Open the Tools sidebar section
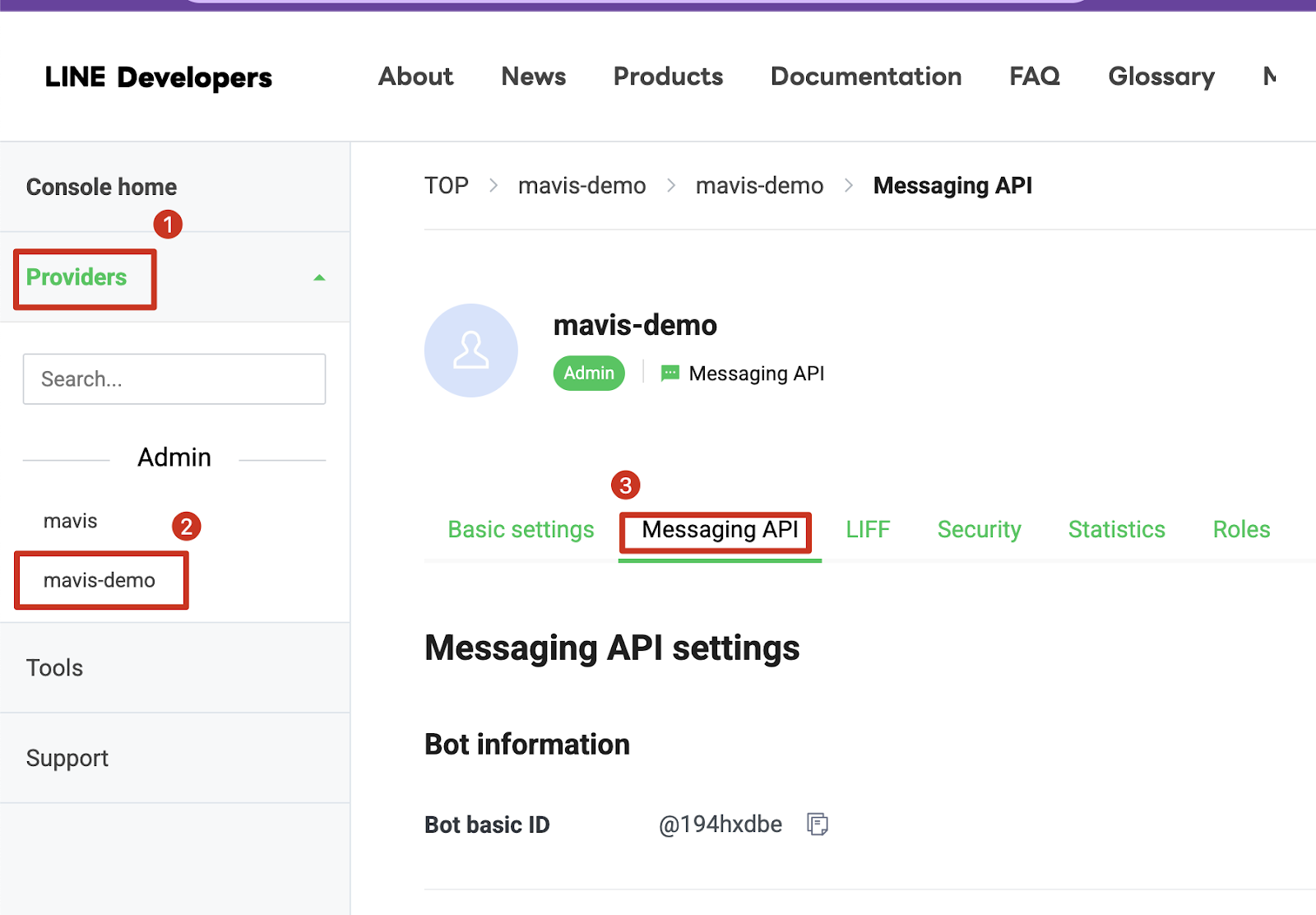1316x915 pixels. (x=54, y=667)
